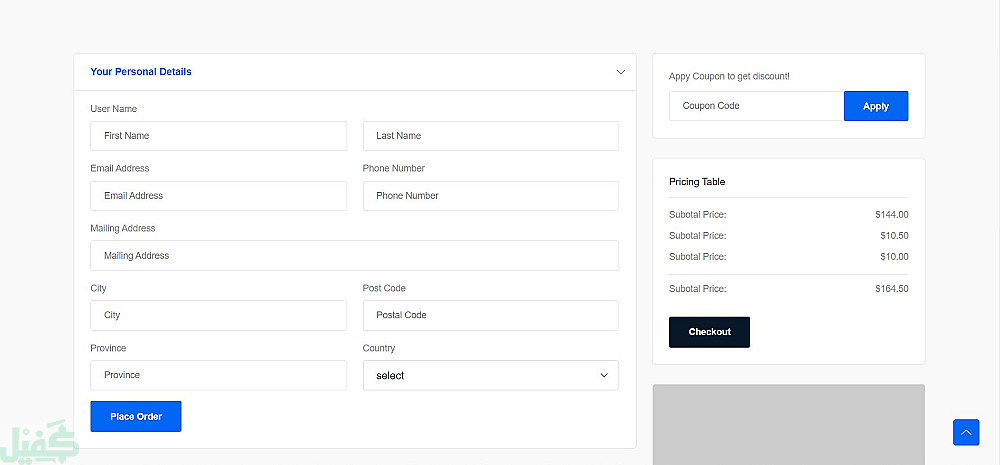Image resolution: width=1000 pixels, height=465 pixels.
Task: Click the City input field
Action: coord(218,315)
